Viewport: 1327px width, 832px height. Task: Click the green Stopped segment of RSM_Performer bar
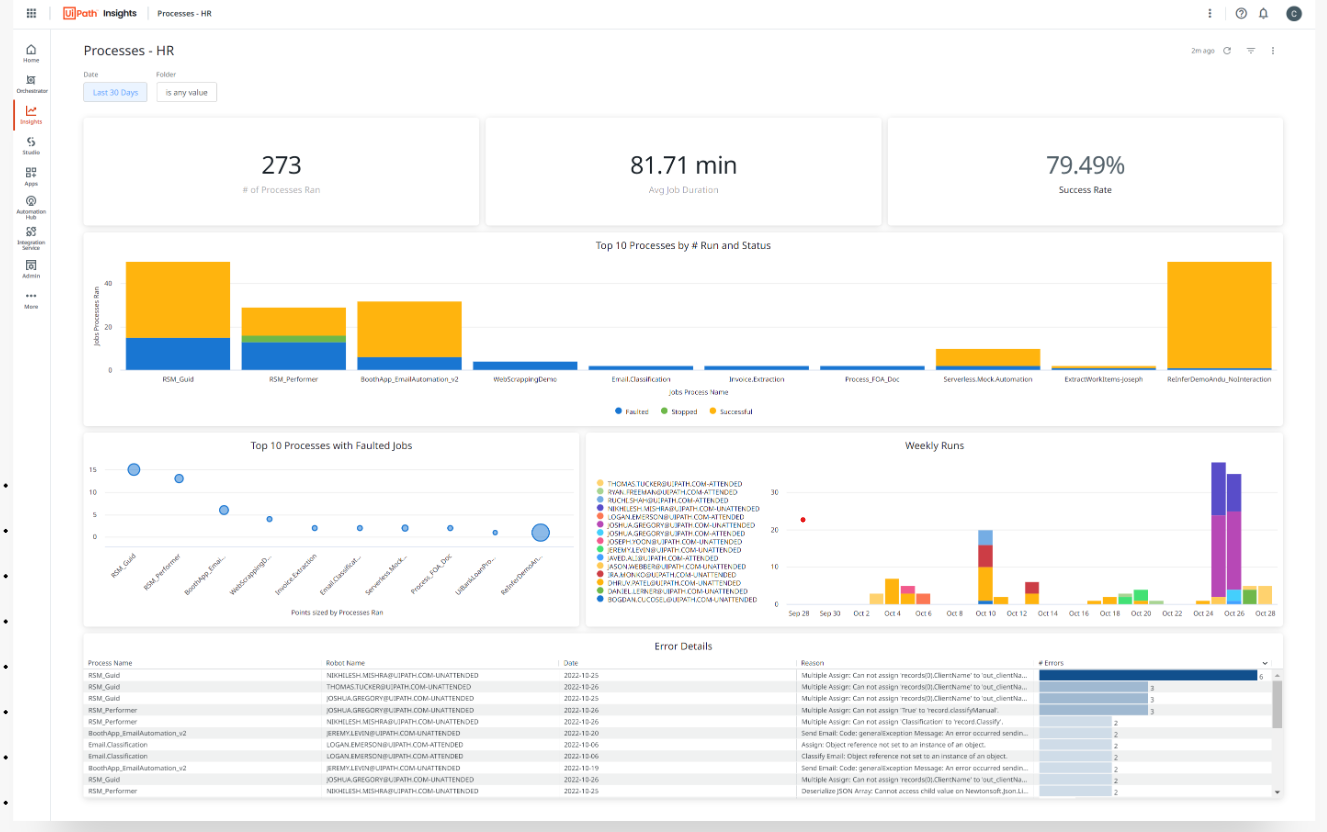pos(293,339)
